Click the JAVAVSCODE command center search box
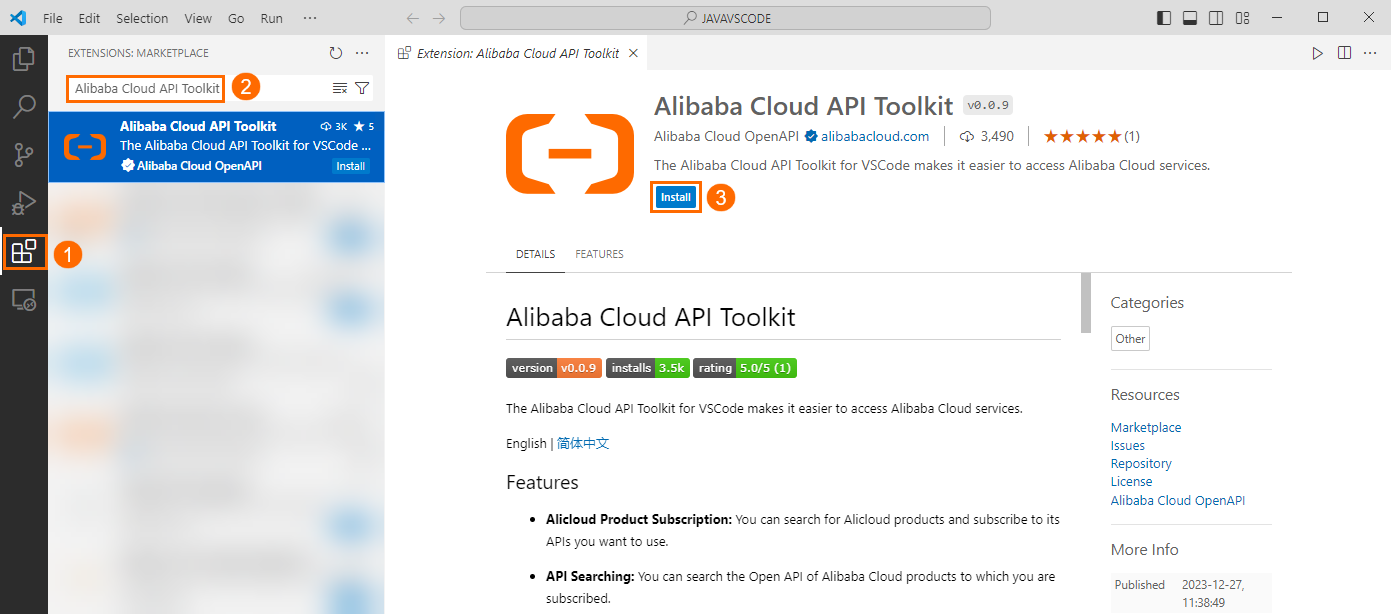Viewport: 1391px width, 614px height. pyautogui.click(x=725, y=18)
